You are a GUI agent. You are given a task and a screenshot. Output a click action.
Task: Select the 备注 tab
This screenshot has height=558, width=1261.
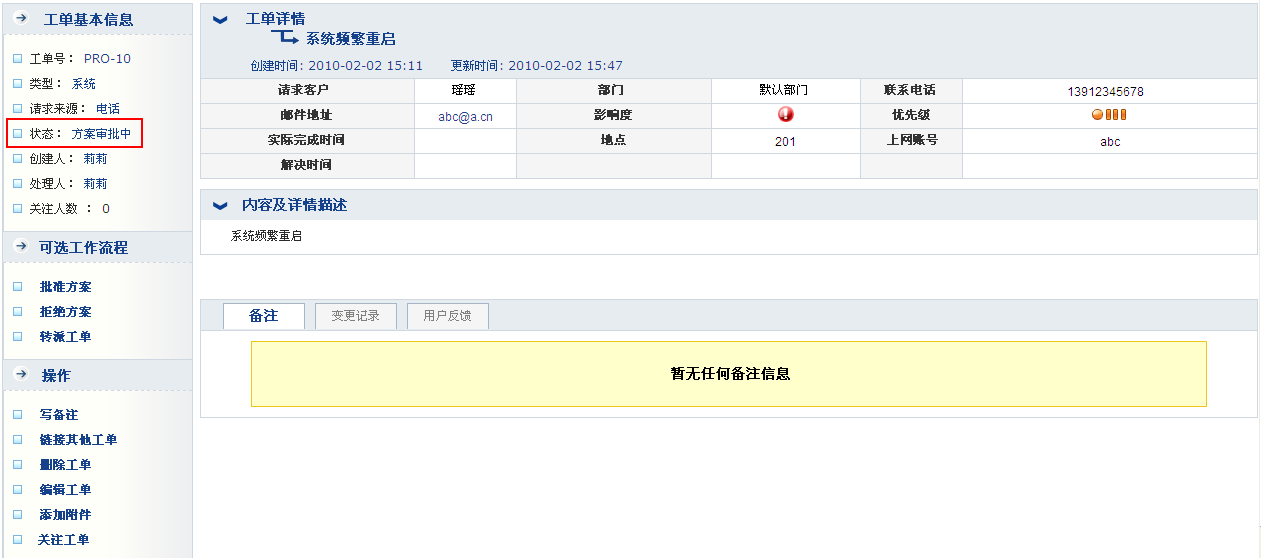263,316
